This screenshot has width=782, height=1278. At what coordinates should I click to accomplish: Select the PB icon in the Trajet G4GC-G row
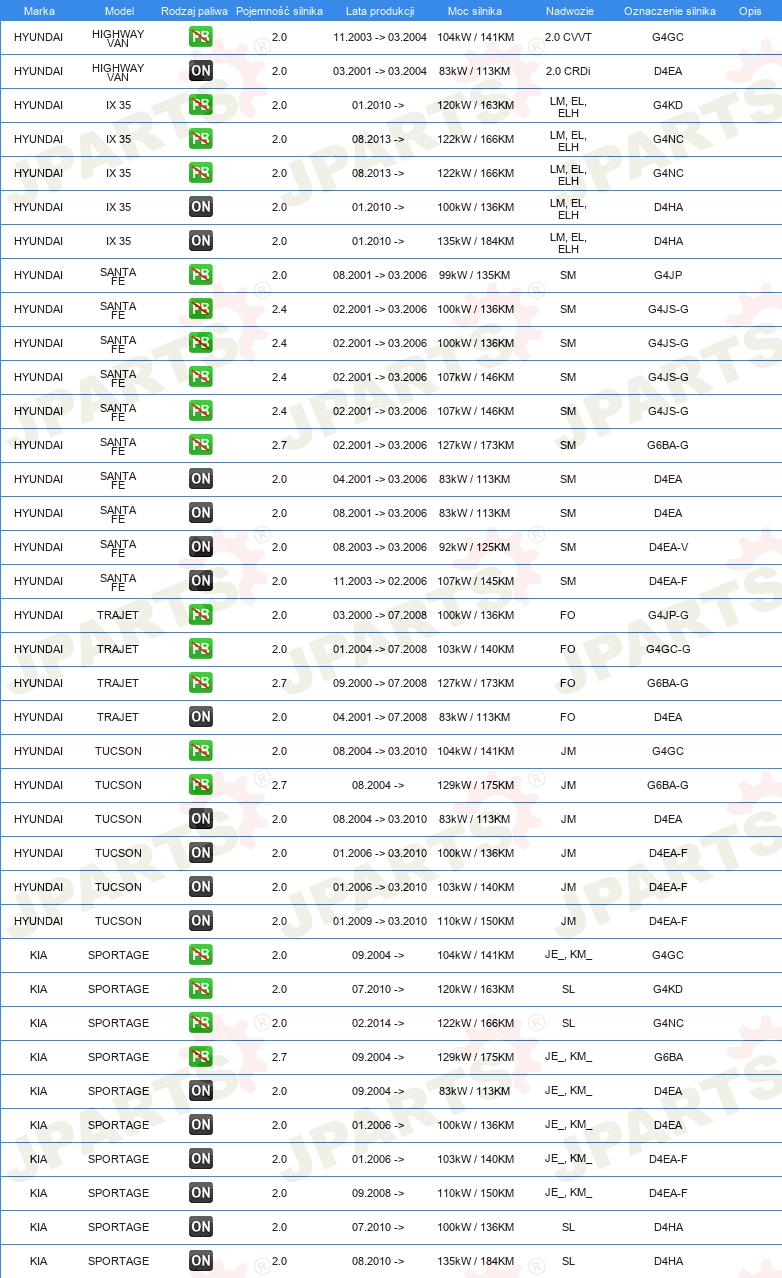coord(201,649)
